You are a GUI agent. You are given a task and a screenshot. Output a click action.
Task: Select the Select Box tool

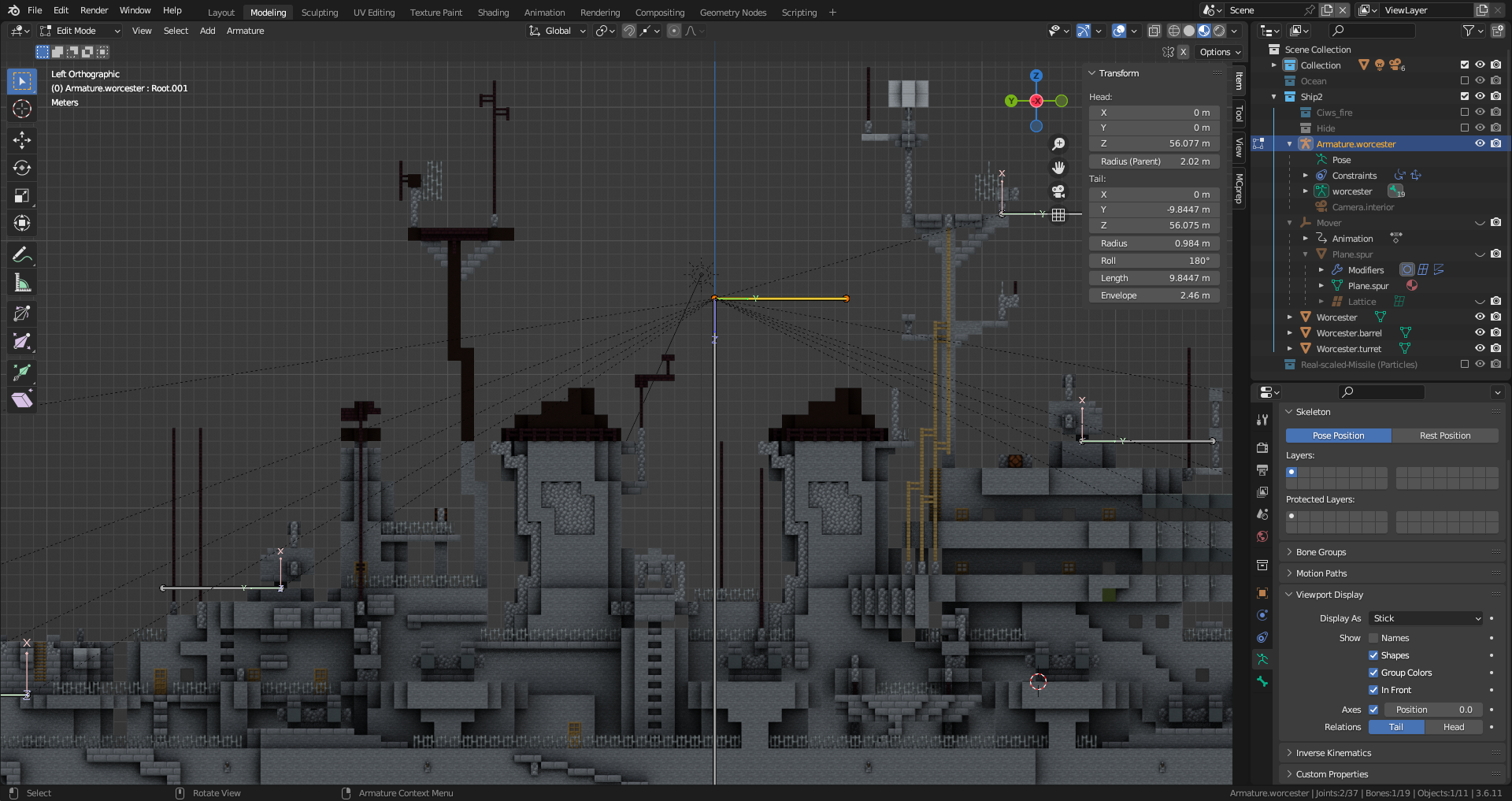22,81
